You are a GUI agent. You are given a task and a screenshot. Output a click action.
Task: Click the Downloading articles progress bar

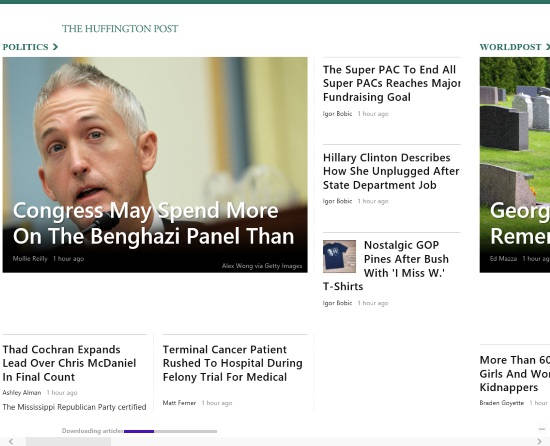tap(170, 431)
